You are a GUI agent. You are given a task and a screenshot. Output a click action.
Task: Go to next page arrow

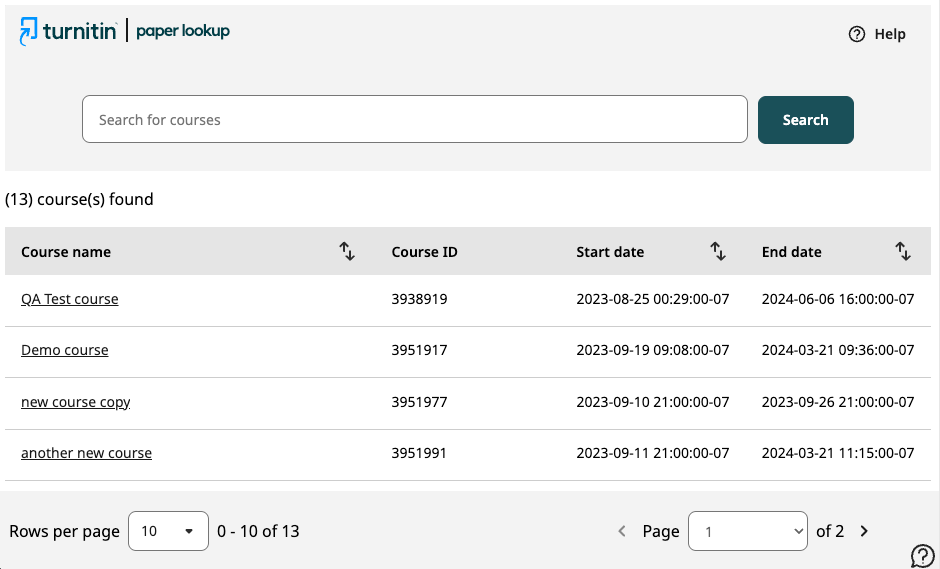[x=864, y=531]
